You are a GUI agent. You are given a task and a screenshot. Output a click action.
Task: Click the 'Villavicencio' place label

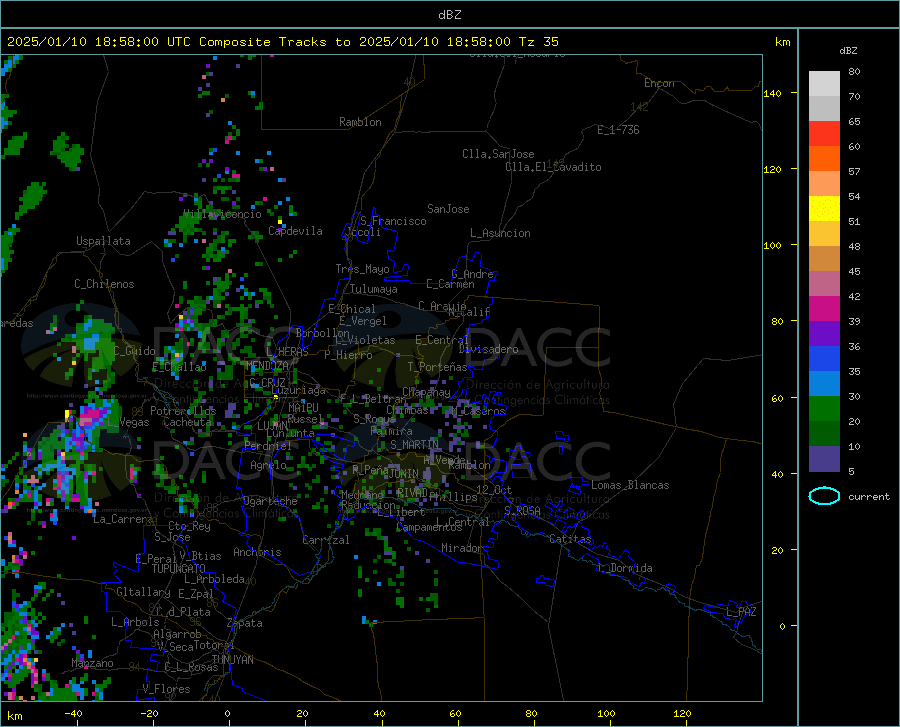222,214
